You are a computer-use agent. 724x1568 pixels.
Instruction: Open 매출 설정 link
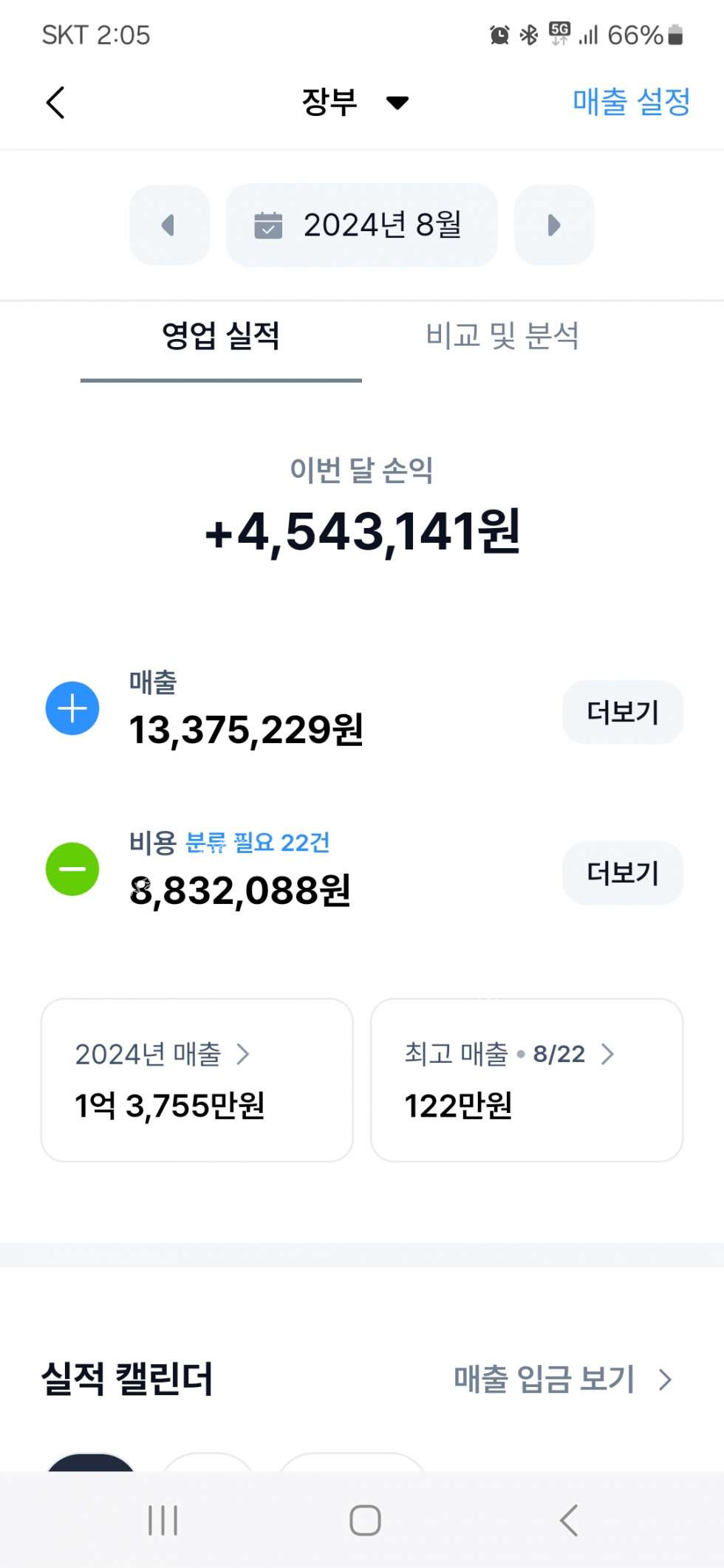click(x=631, y=102)
